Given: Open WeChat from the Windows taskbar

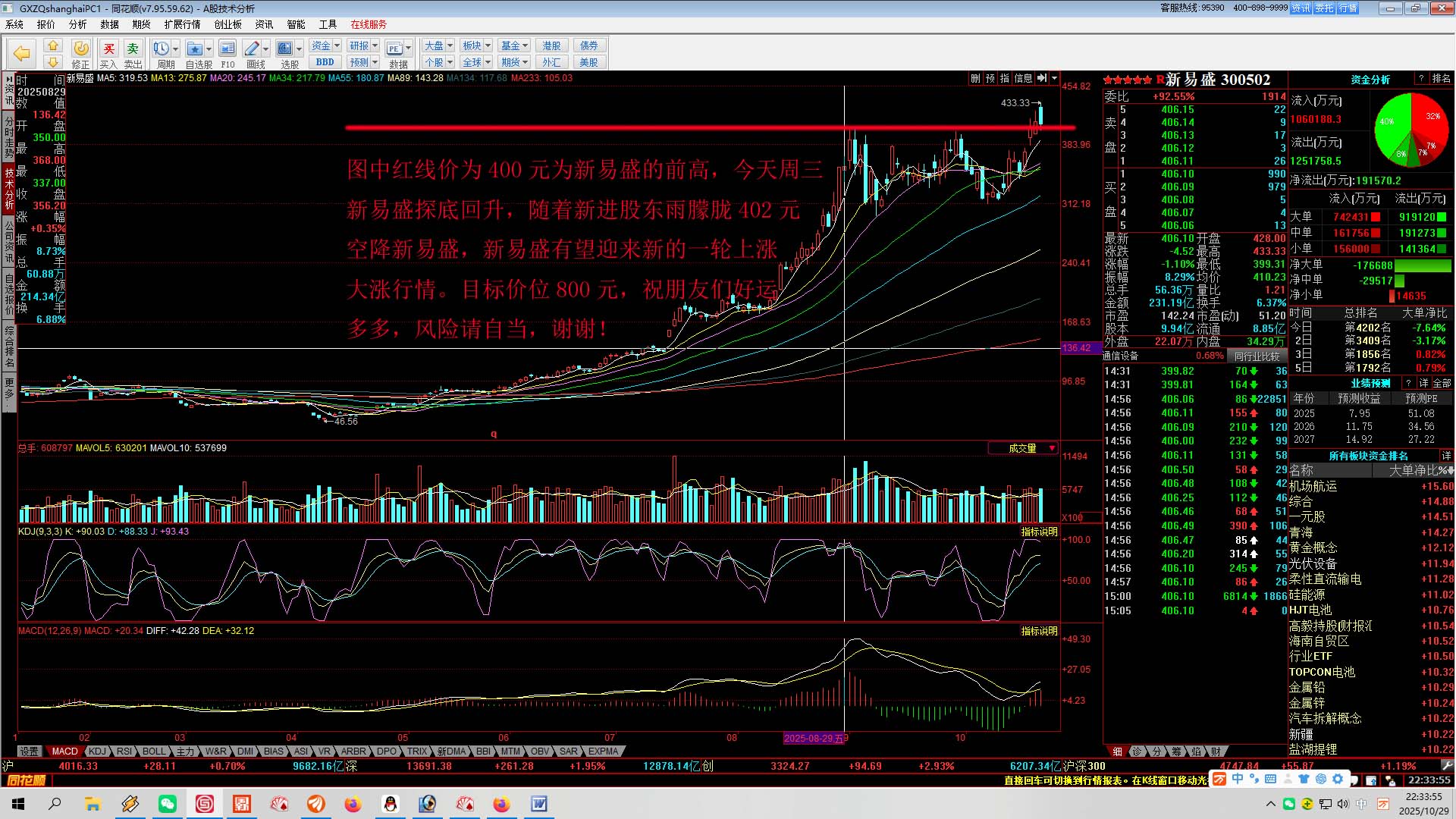Looking at the screenshot, I should [167, 804].
